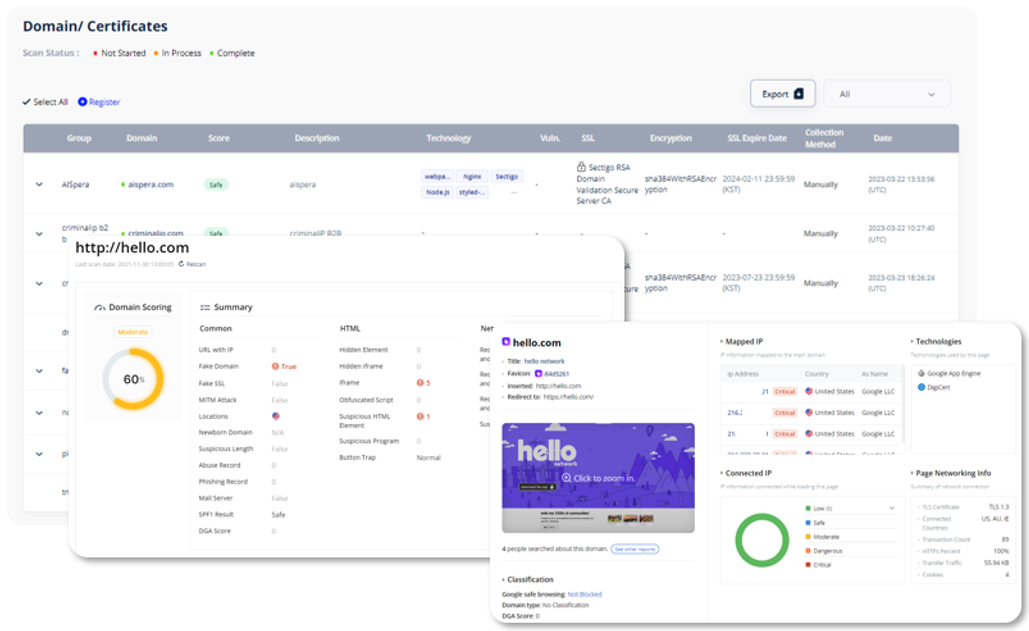1029x631 pixels.
Task: Expand the Low legend dropdown chevron
Action: [x=892, y=508]
